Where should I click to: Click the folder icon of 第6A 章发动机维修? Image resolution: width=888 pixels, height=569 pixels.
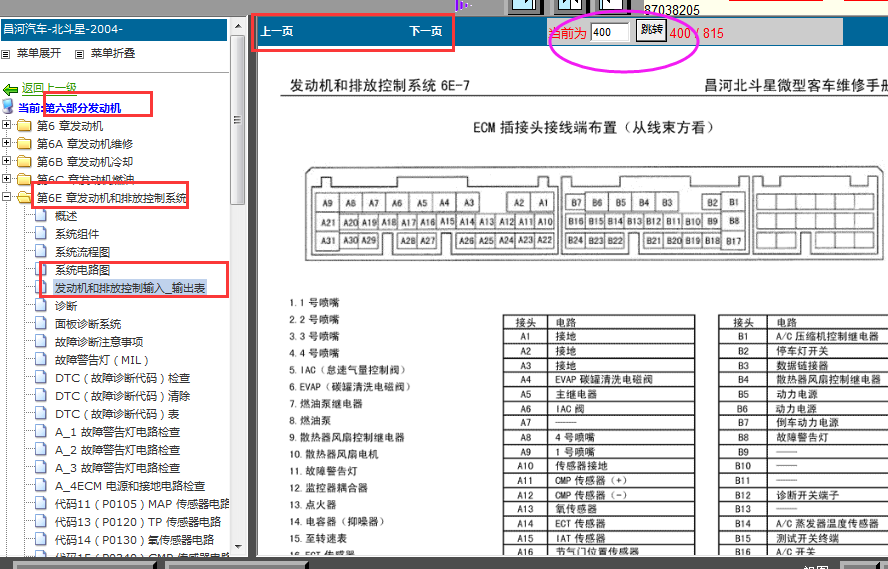[24, 143]
